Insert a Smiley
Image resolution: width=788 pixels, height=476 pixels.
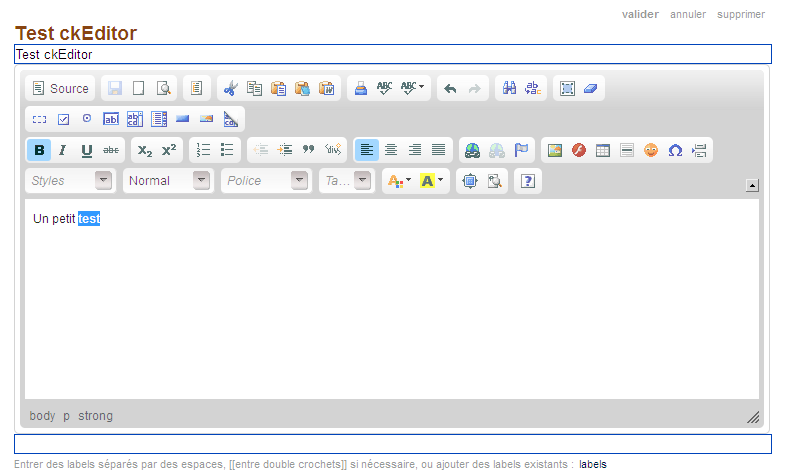pos(651,150)
